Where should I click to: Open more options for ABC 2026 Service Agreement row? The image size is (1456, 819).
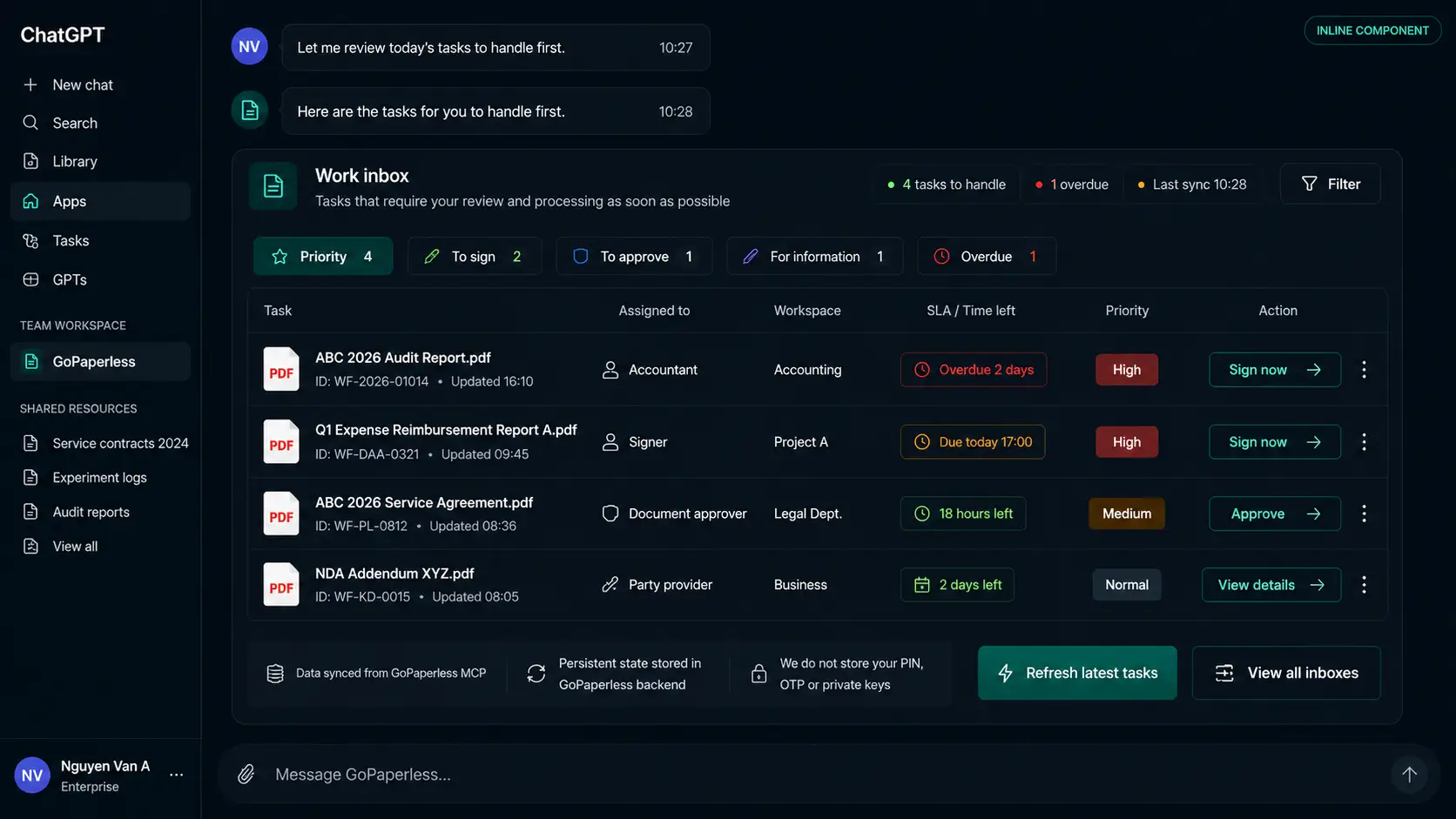(x=1364, y=514)
